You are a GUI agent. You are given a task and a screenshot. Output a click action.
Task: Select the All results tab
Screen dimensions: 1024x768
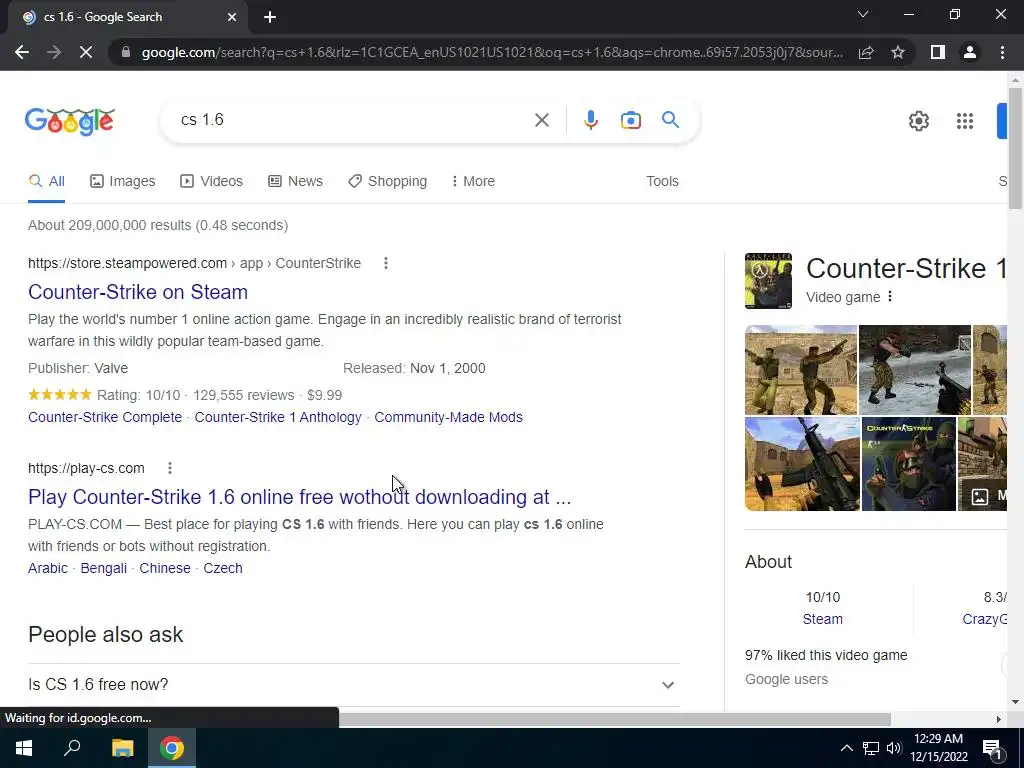point(46,182)
